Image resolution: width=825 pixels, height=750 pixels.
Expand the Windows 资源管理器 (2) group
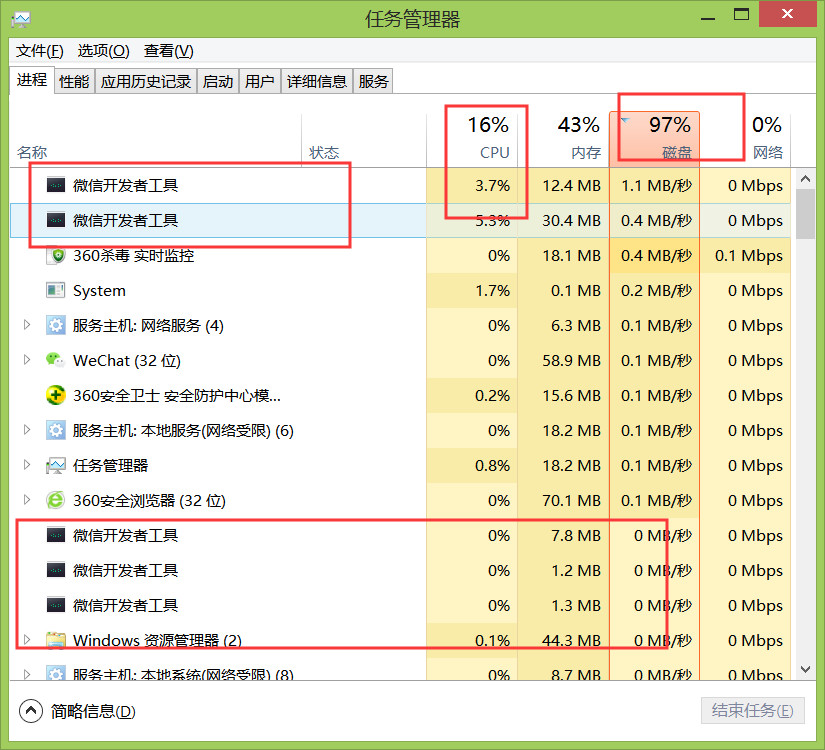point(27,640)
